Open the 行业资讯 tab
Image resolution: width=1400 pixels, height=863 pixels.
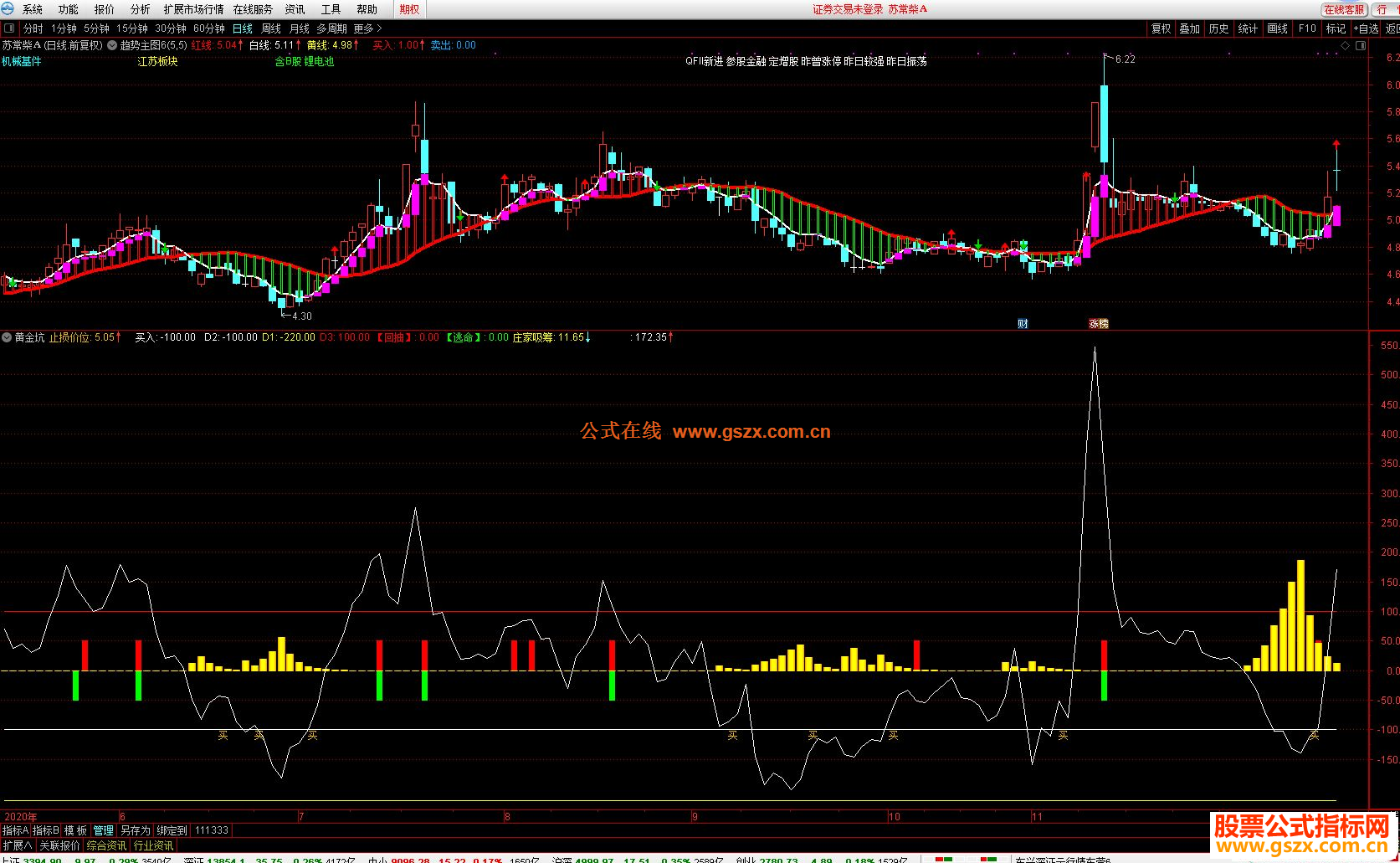(153, 845)
